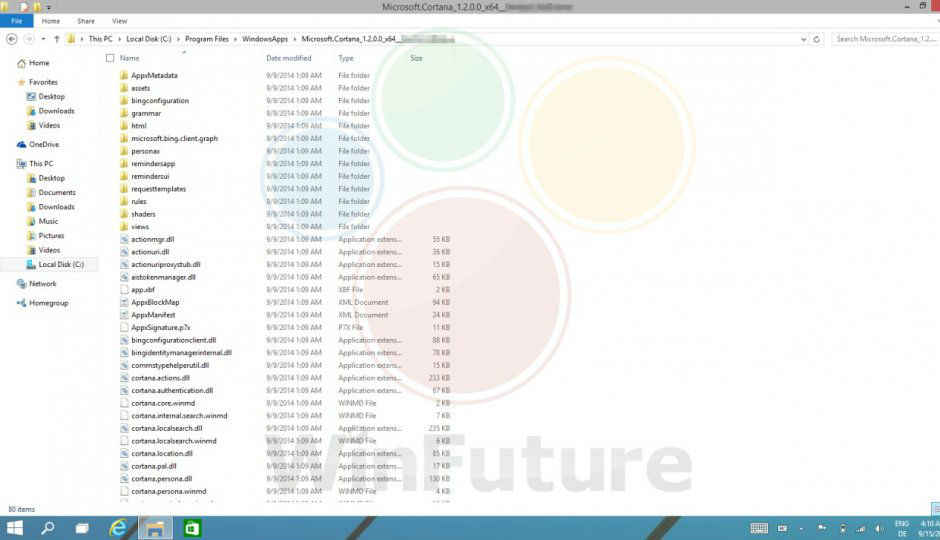Open the Home ribbon tab
Image resolution: width=940 pixels, height=540 pixels.
point(51,21)
